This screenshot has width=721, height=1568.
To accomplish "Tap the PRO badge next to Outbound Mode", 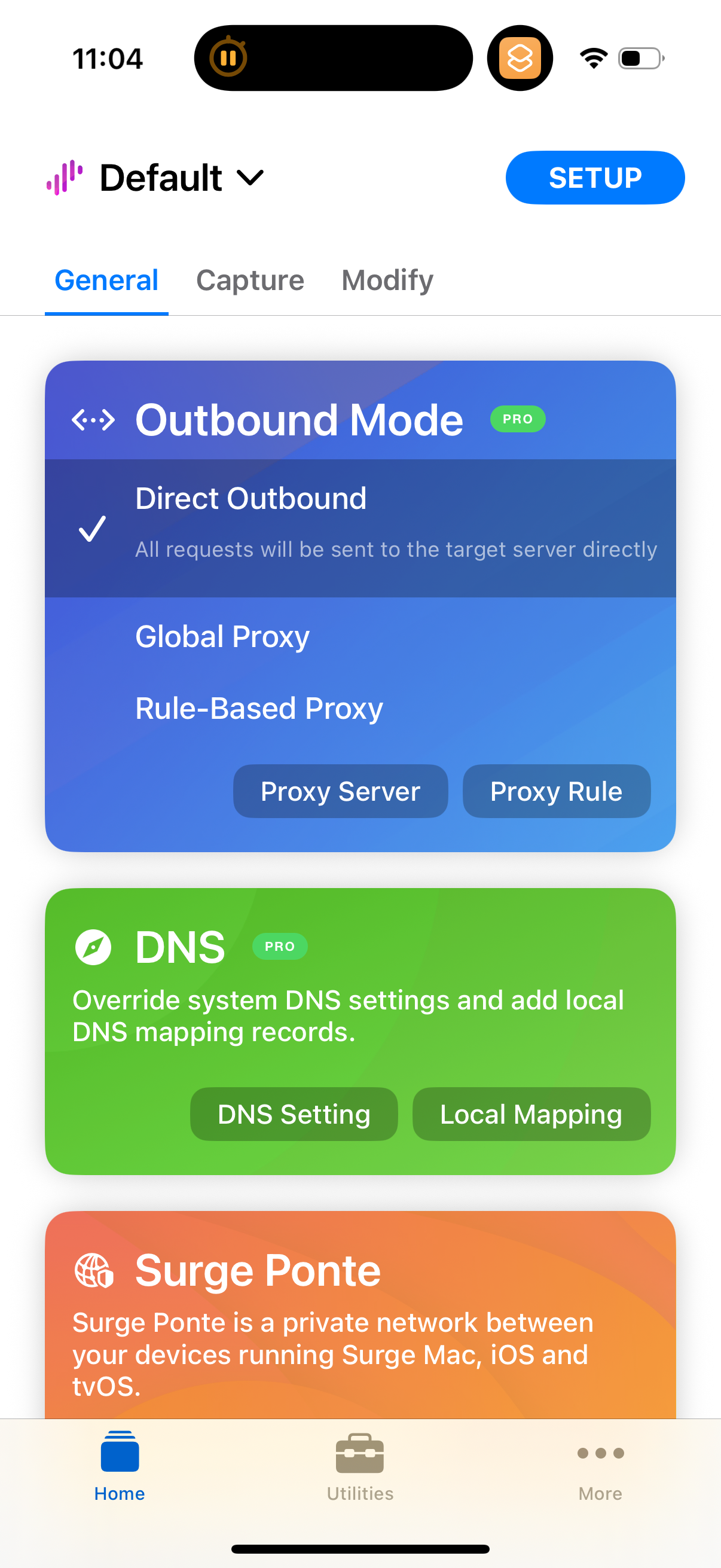I will point(518,419).
